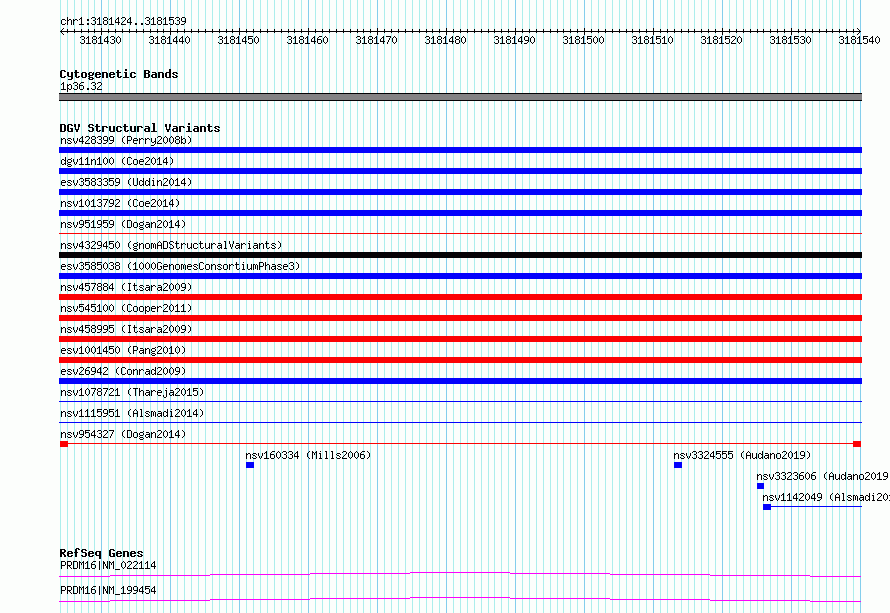Image resolution: width=890 pixels, height=613 pixels.
Task: Click the chr1:3181424..3181539 coordinate range label
Action: pos(123,21)
